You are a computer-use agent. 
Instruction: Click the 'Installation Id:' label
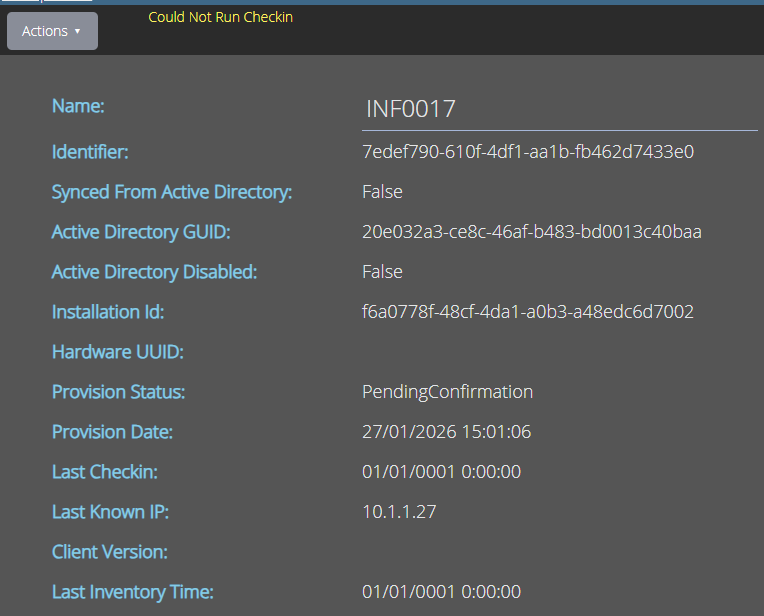[x=108, y=312]
